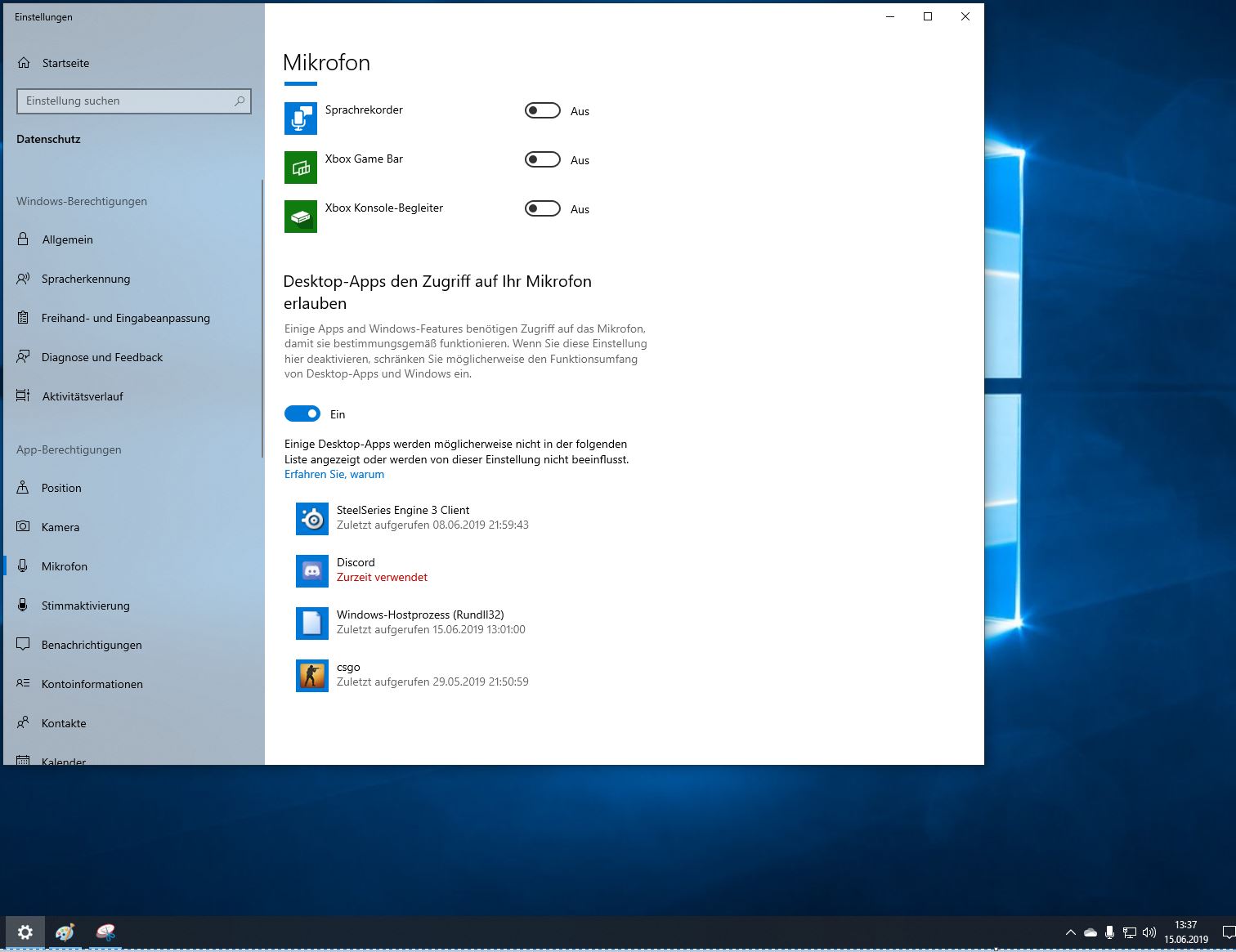Click the 'csgo' entry text
The image size is (1236, 952).
pos(348,667)
